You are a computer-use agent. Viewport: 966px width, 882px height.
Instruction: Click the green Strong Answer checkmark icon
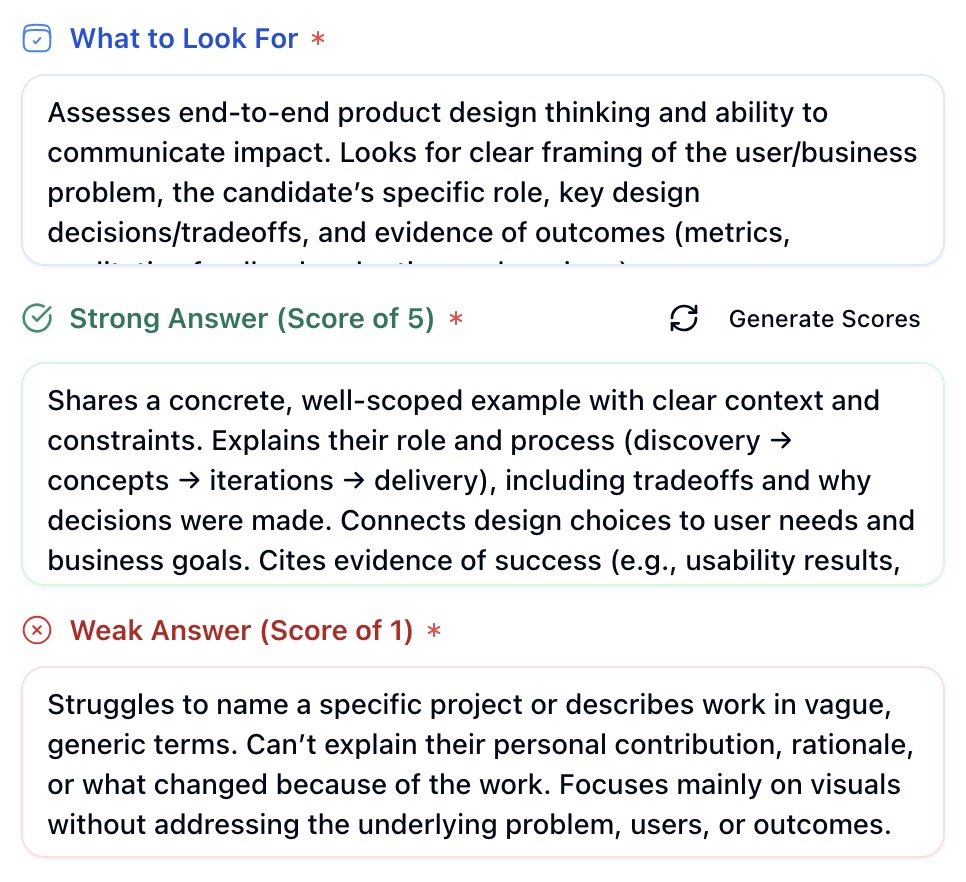pos(37,319)
